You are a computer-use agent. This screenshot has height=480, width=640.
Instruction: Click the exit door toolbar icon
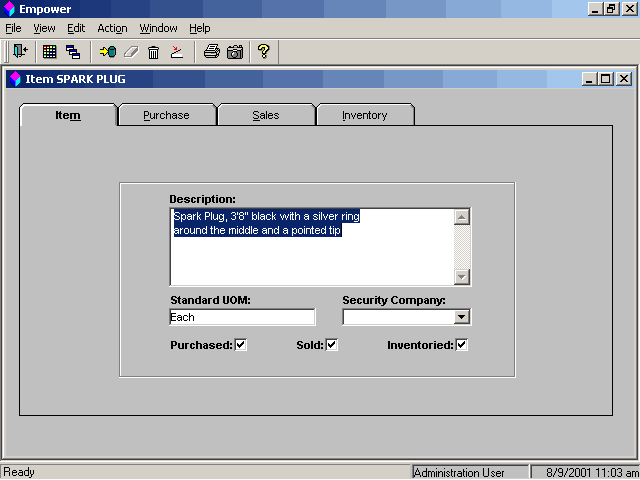point(20,51)
